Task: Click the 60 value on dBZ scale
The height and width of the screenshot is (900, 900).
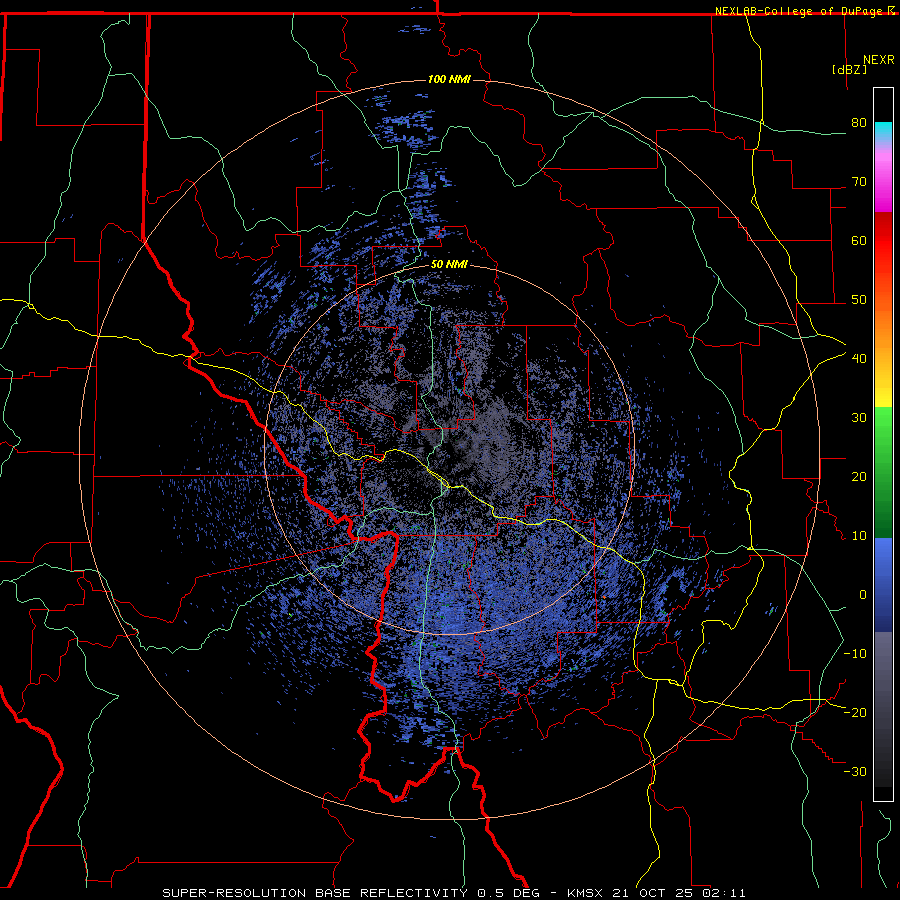Action: [859, 240]
